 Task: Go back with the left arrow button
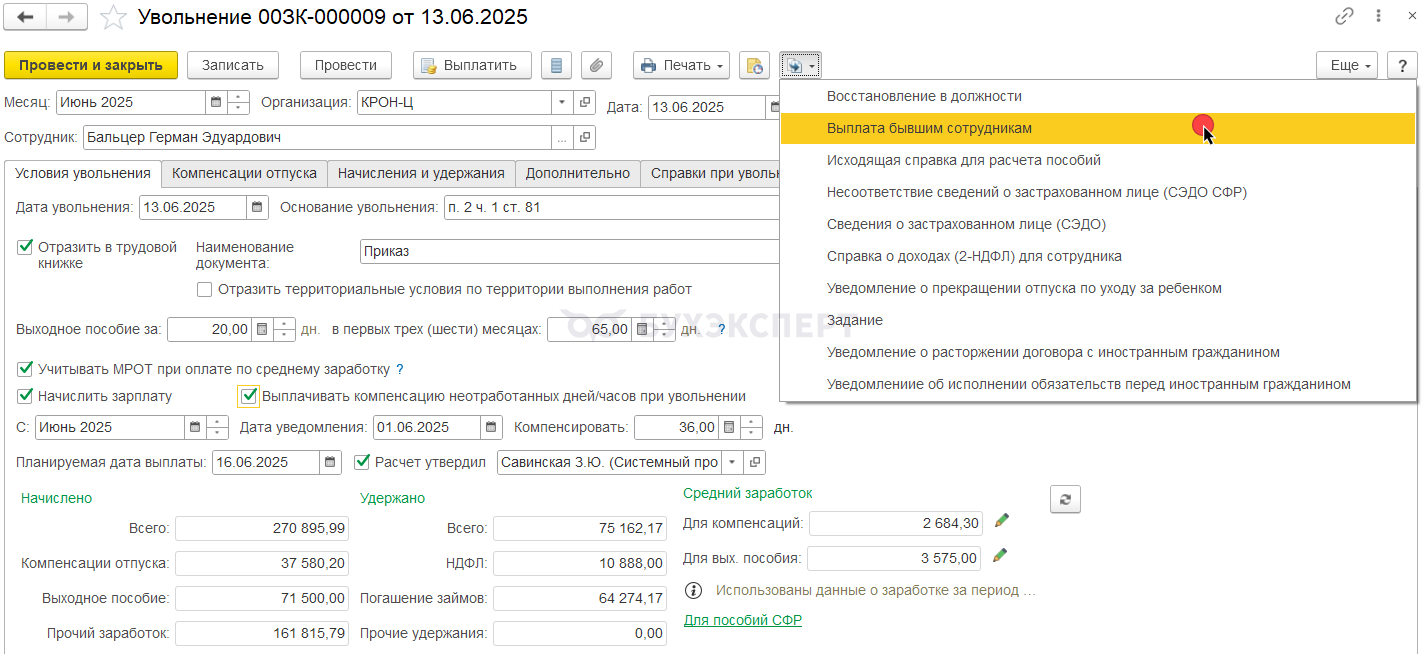(26, 17)
